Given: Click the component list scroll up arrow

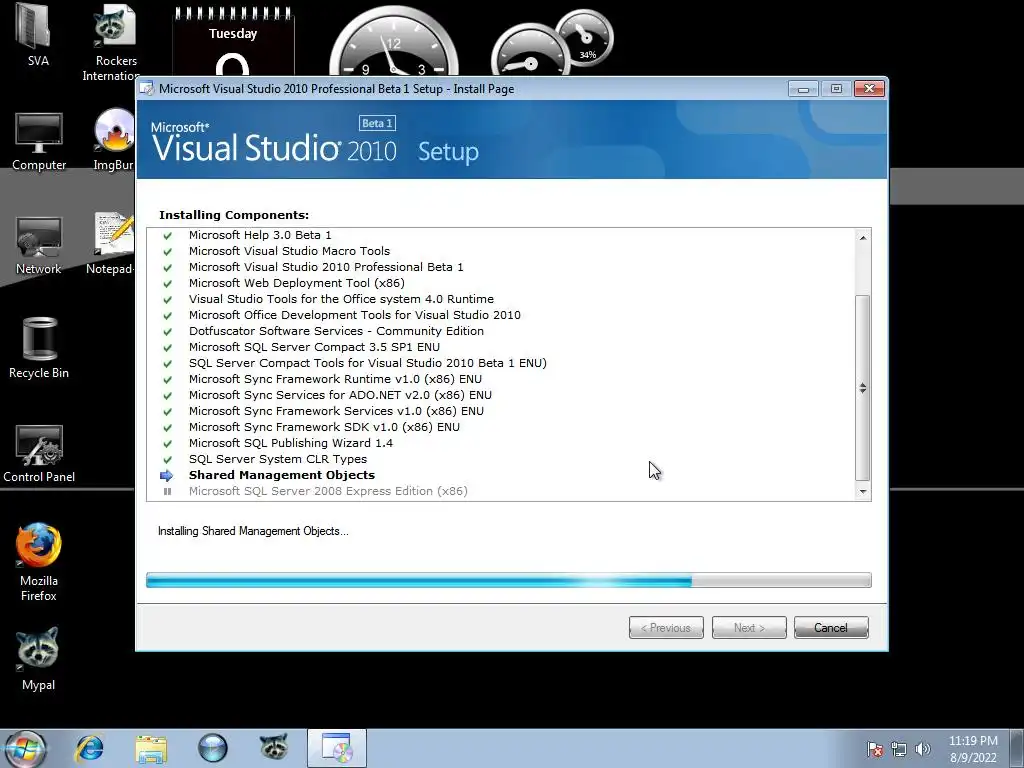Looking at the screenshot, I should tap(863, 238).
